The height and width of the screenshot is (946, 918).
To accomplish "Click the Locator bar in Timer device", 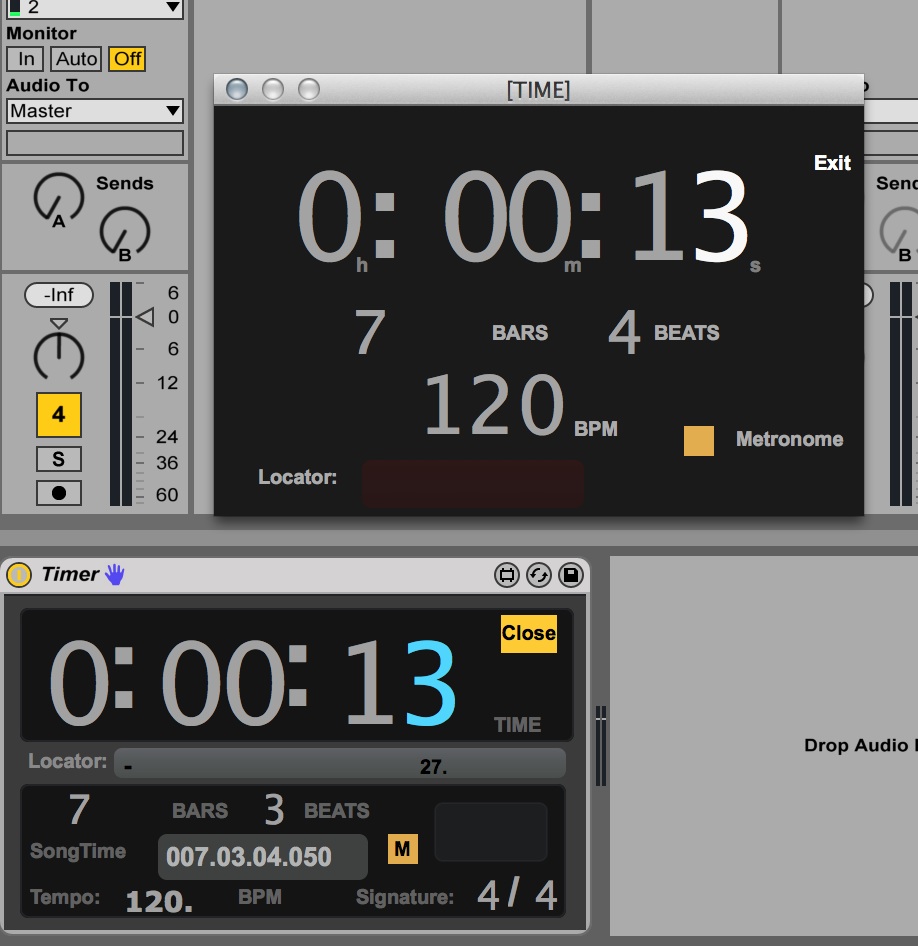I will click(x=339, y=764).
